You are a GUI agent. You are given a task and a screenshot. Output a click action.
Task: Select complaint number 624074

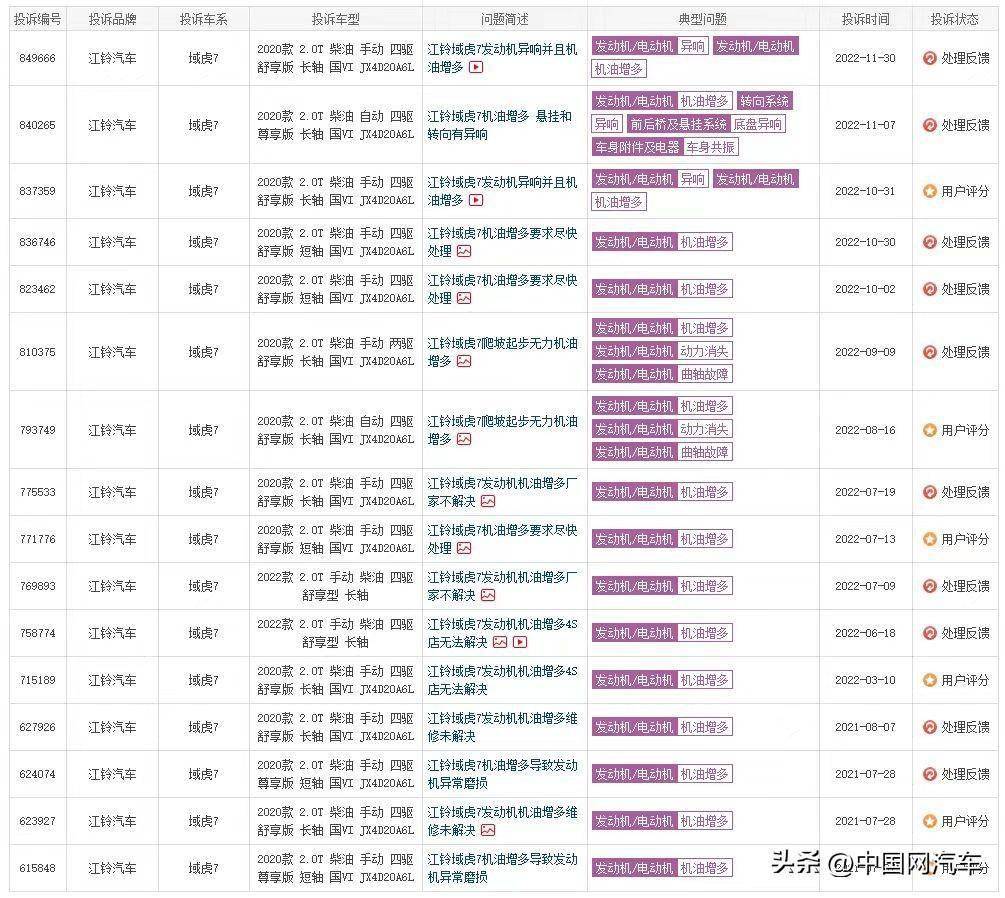coord(37,774)
